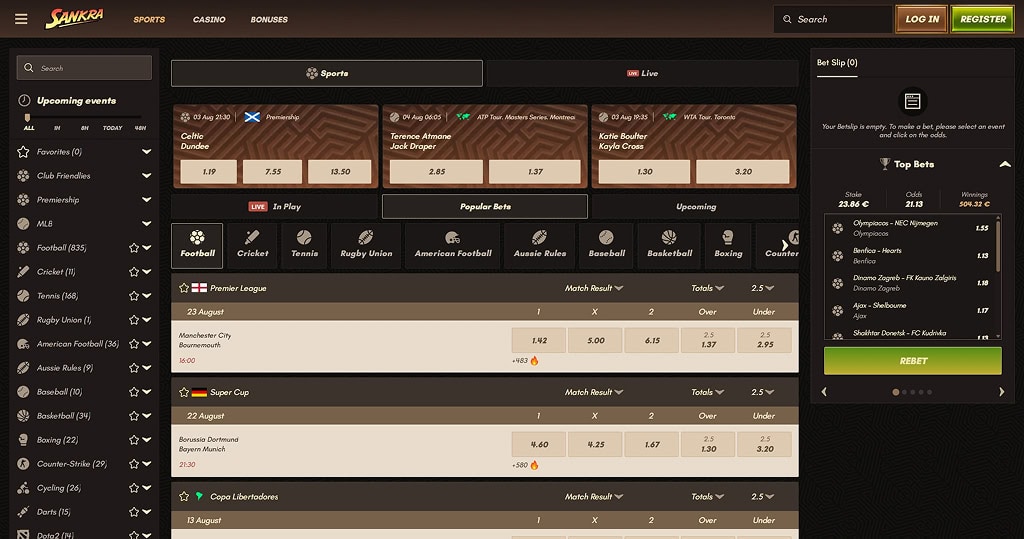The width and height of the screenshot is (1024, 539).
Task: Open the Katie Boulter vs Kayla Cross card
Action: (694, 146)
